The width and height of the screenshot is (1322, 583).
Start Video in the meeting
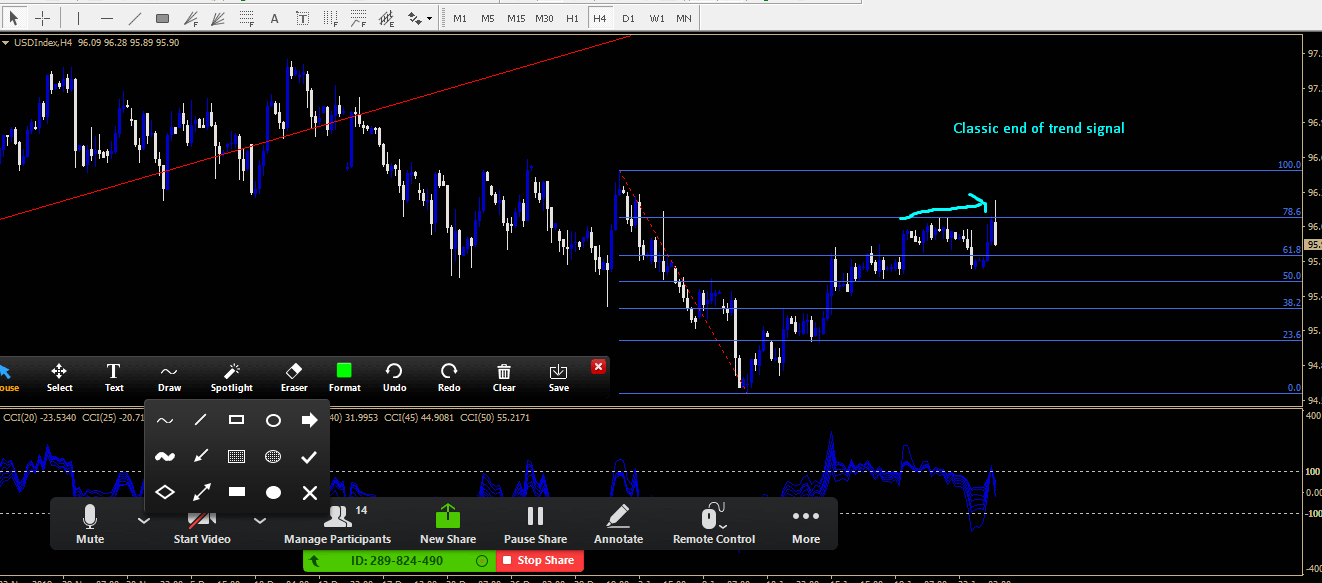point(201,524)
